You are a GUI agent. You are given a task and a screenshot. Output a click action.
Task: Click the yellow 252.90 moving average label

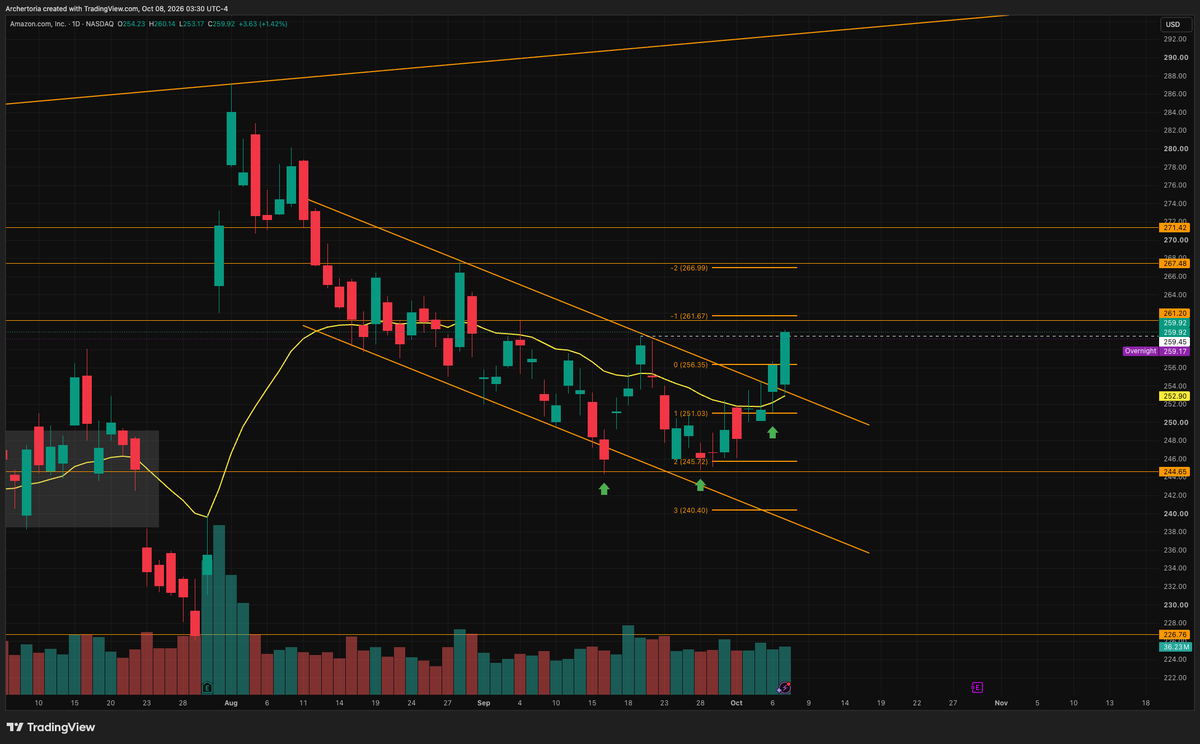1175,396
